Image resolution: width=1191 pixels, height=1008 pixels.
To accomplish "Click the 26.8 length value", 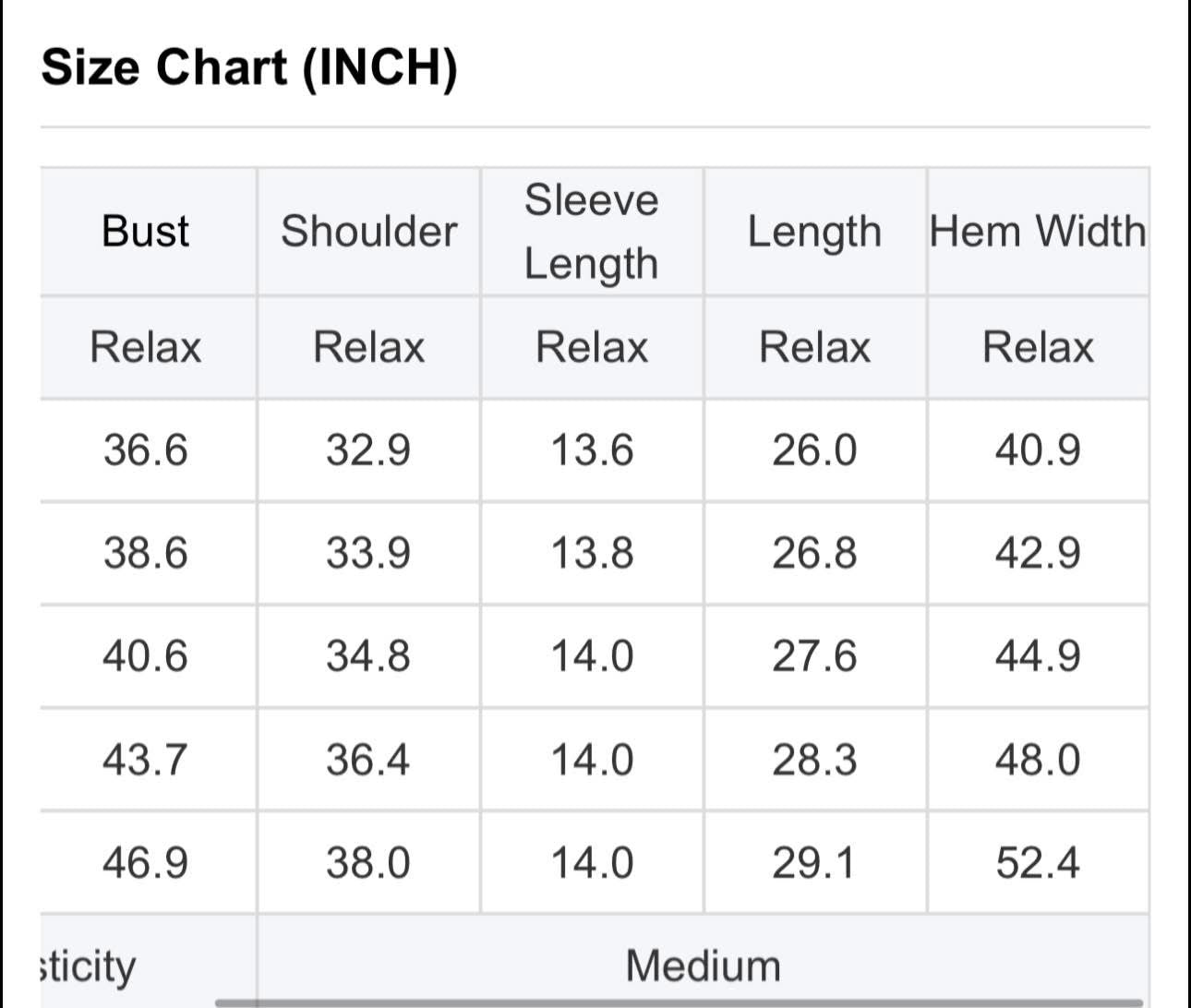I will click(814, 553).
